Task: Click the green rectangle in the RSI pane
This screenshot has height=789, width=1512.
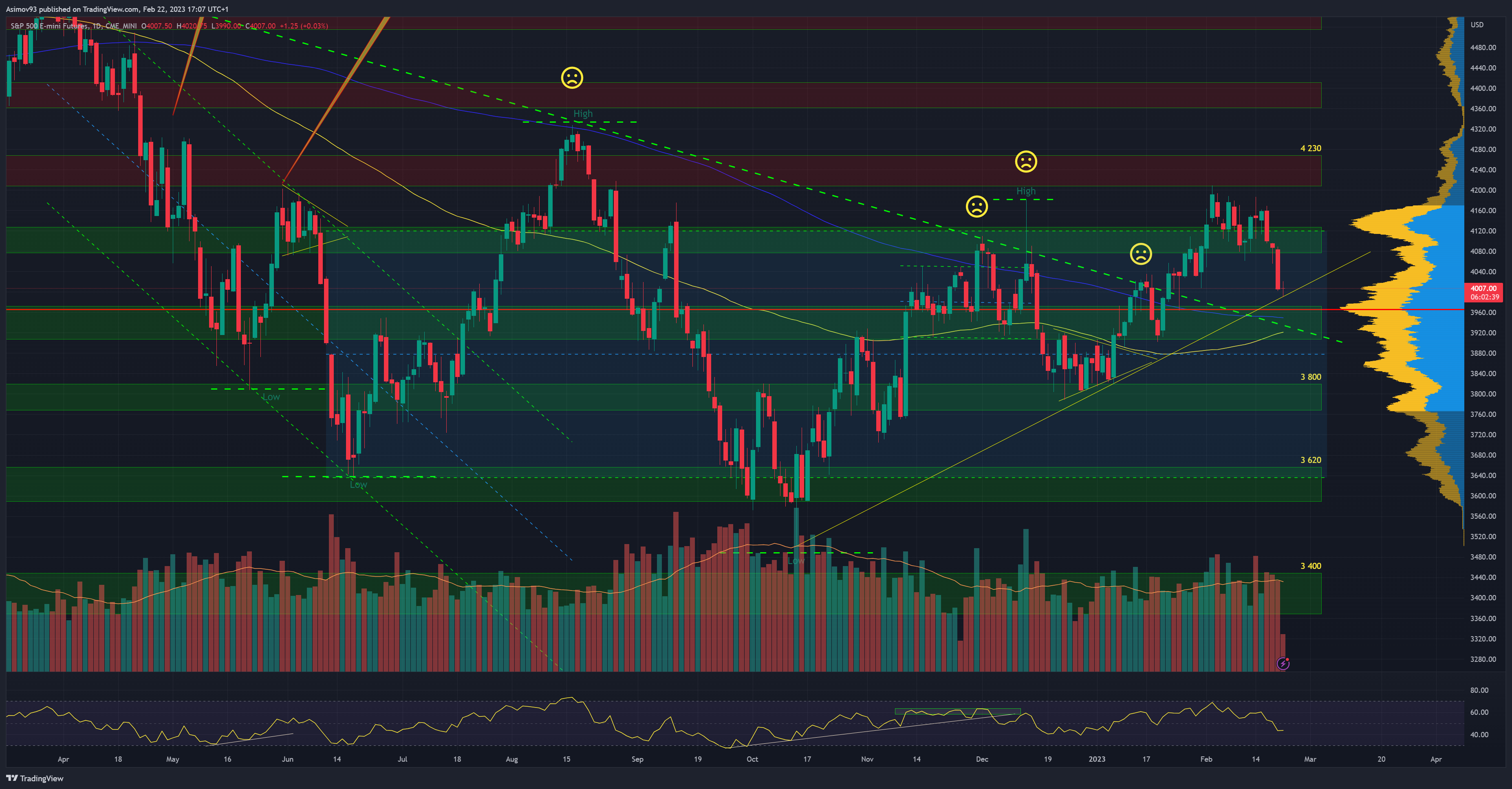Action: 957,712
